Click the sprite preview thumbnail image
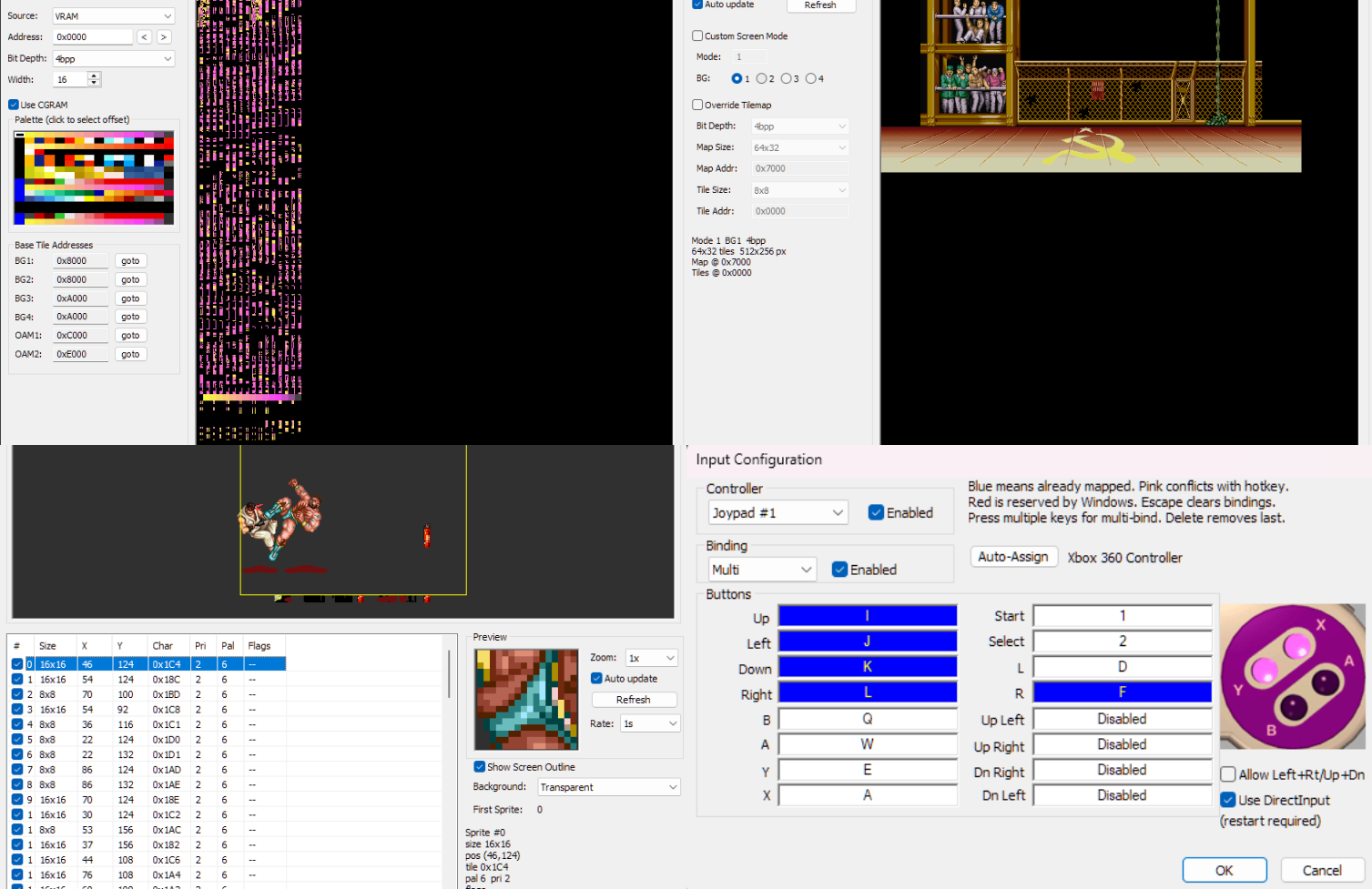The image size is (1372, 889). pyautogui.click(x=526, y=699)
